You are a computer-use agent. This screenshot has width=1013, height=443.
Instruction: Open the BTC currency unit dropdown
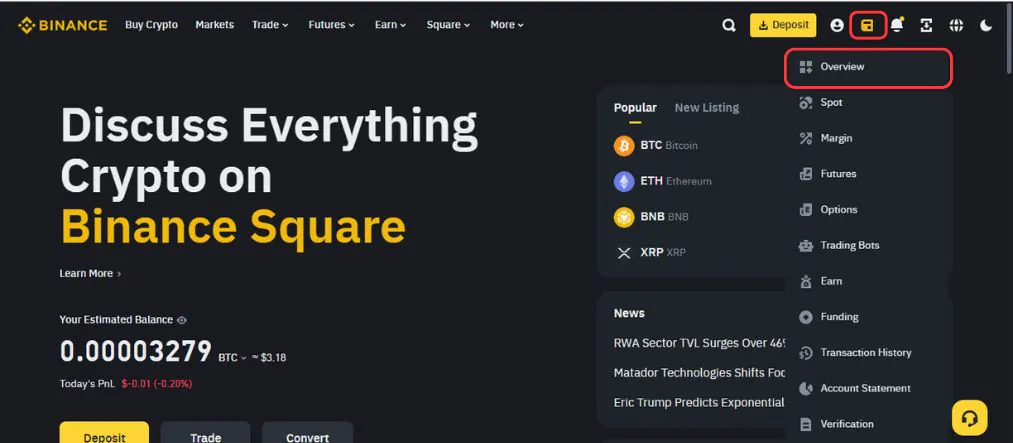(233, 357)
